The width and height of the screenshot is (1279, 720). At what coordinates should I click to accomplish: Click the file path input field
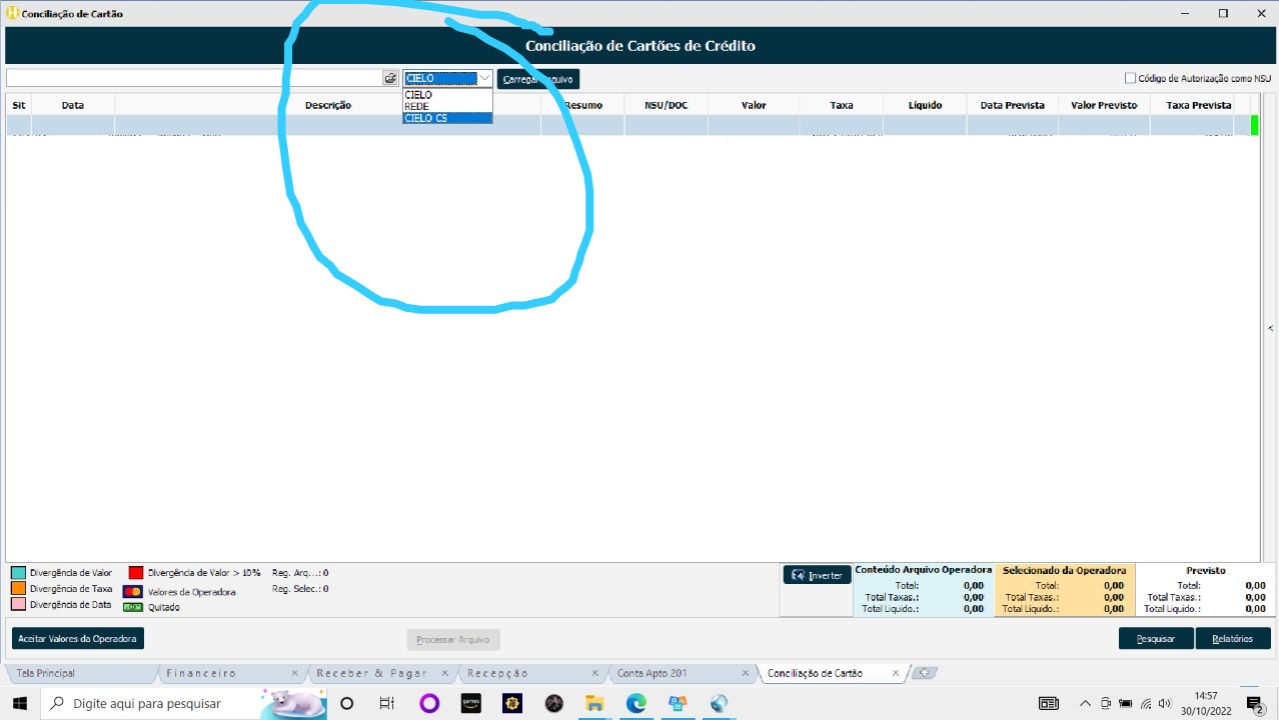click(x=193, y=78)
